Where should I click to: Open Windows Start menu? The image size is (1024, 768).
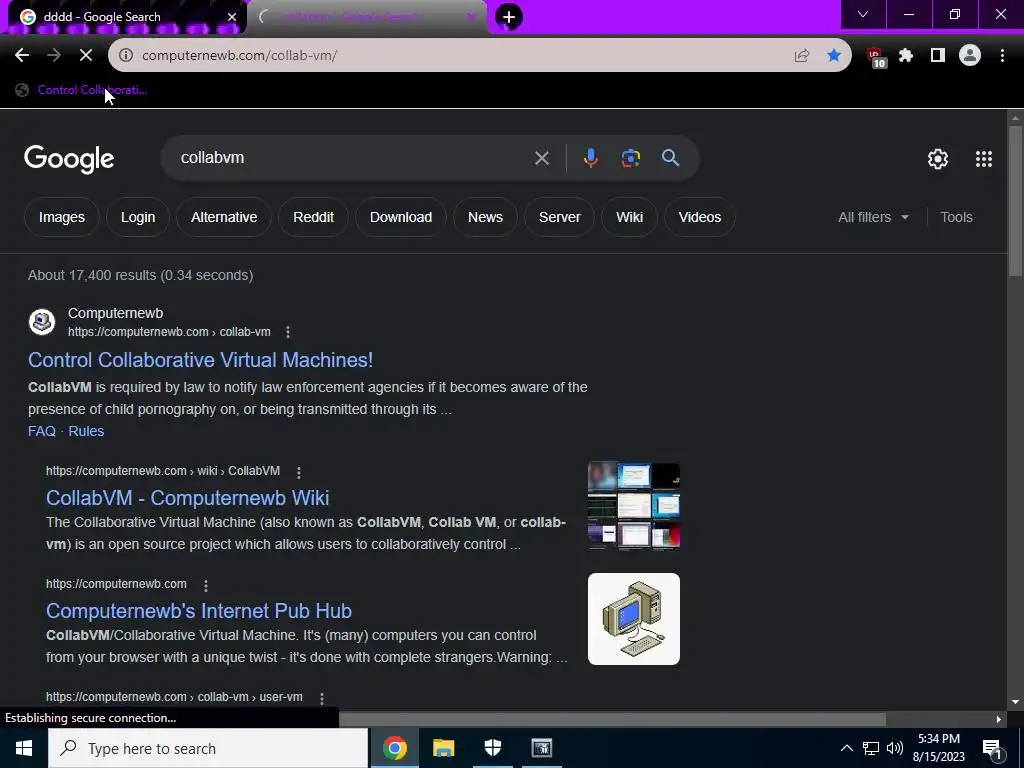point(24,748)
